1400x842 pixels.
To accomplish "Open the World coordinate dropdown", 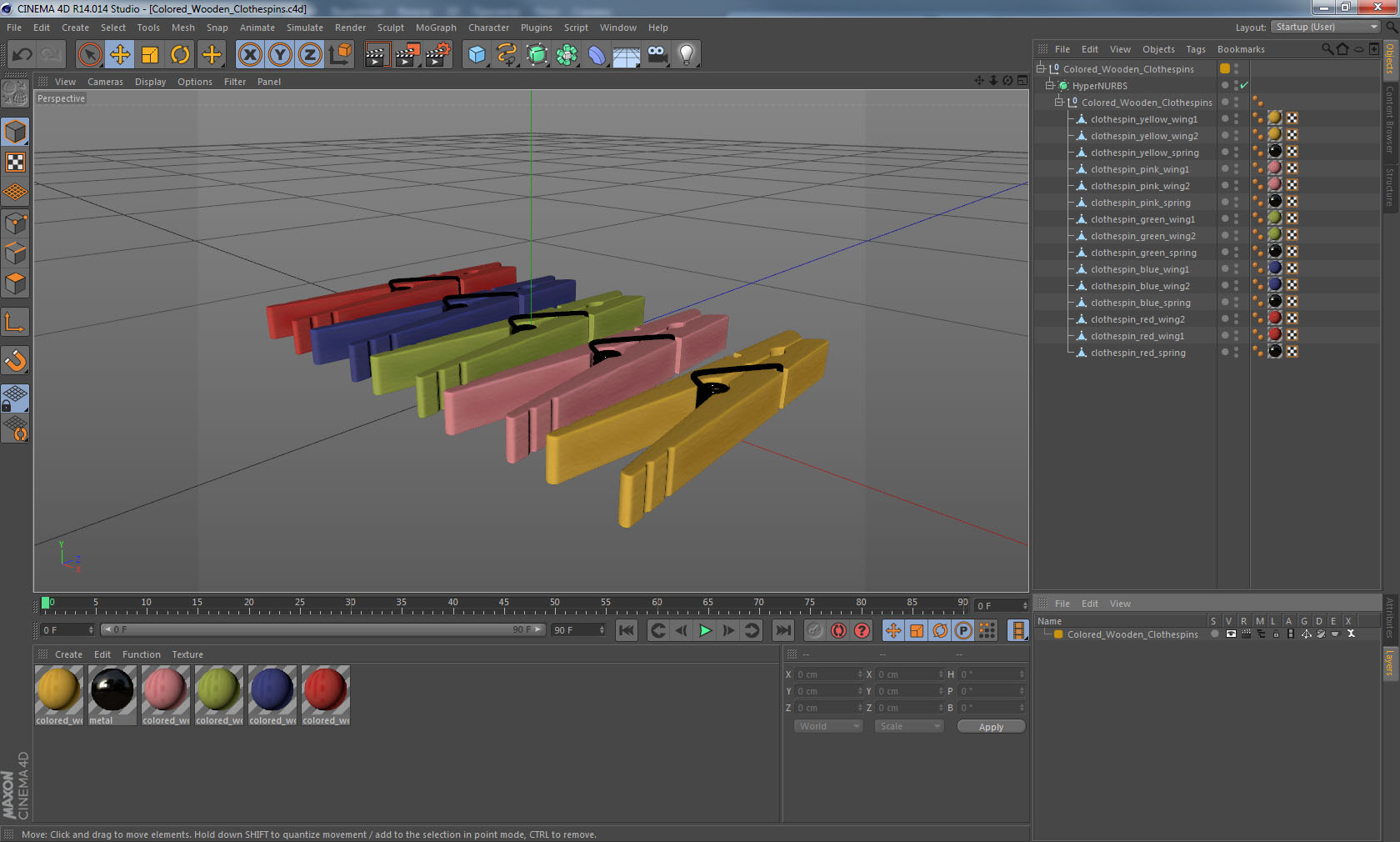I will click(828, 726).
